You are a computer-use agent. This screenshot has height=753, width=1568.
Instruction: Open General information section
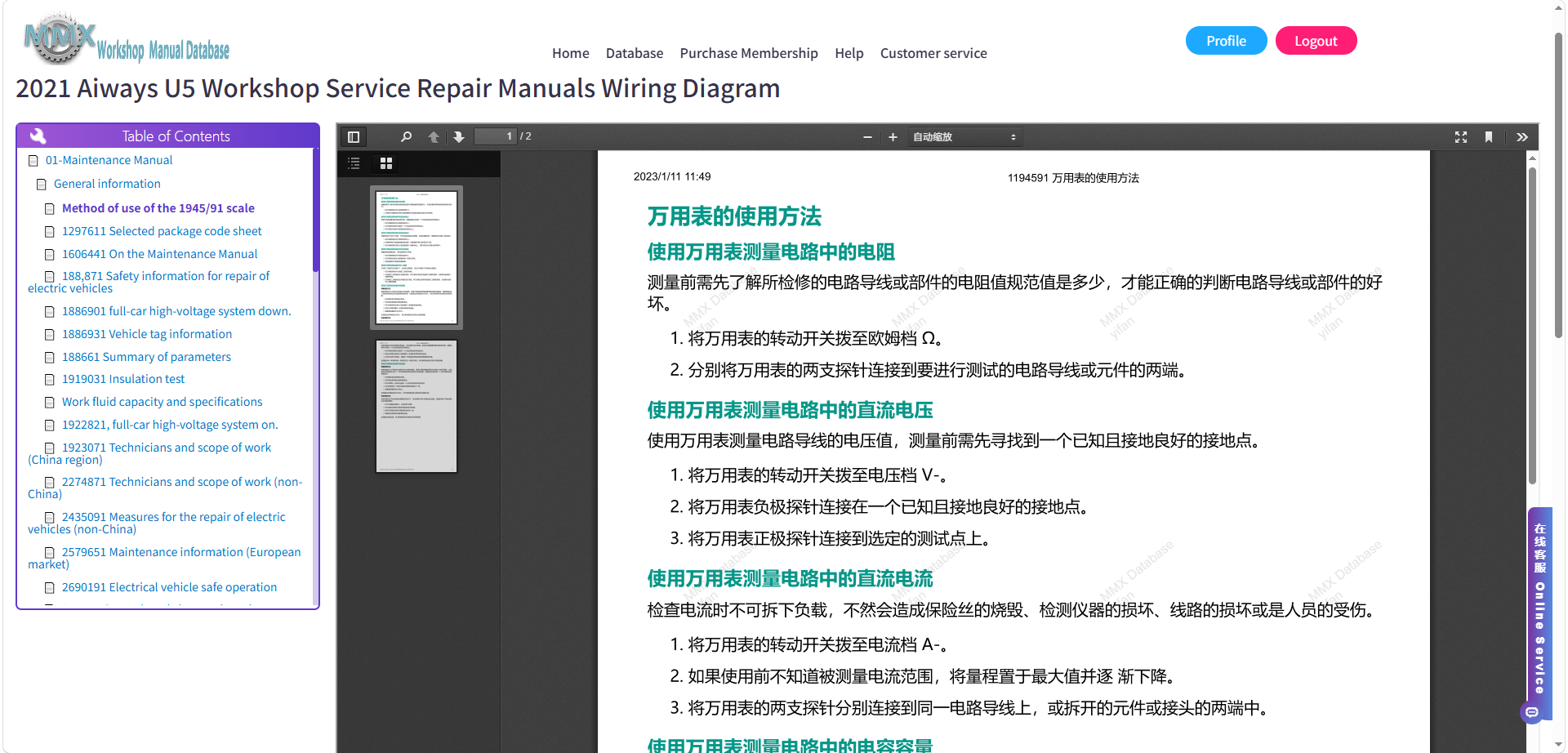pyautogui.click(x=107, y=185)
